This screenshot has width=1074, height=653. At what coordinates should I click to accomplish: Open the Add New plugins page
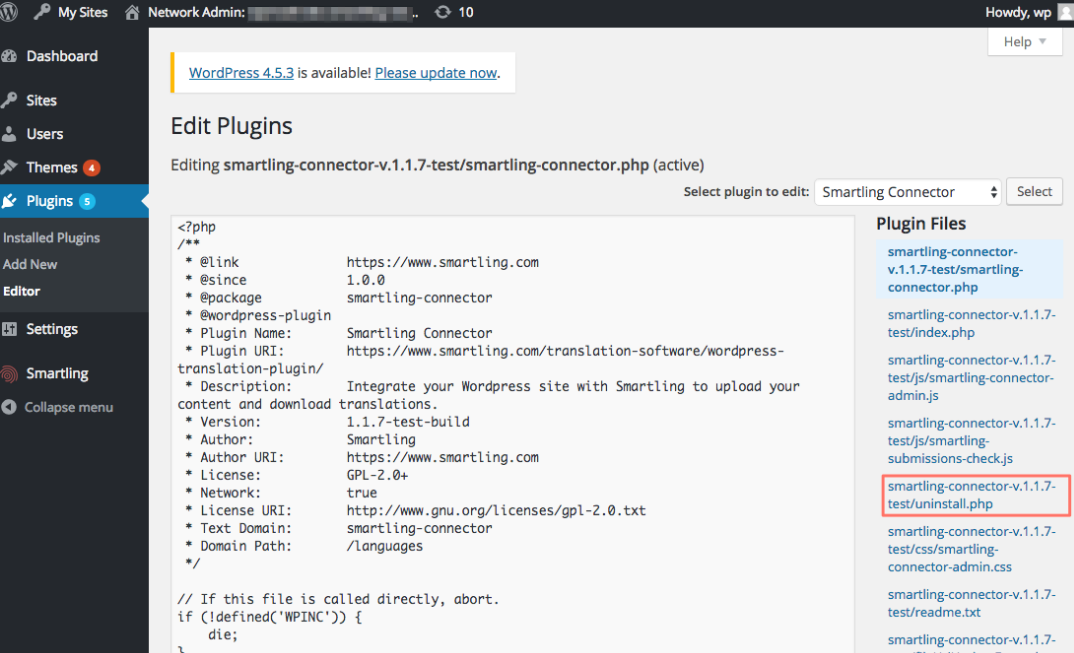[30, 264]
